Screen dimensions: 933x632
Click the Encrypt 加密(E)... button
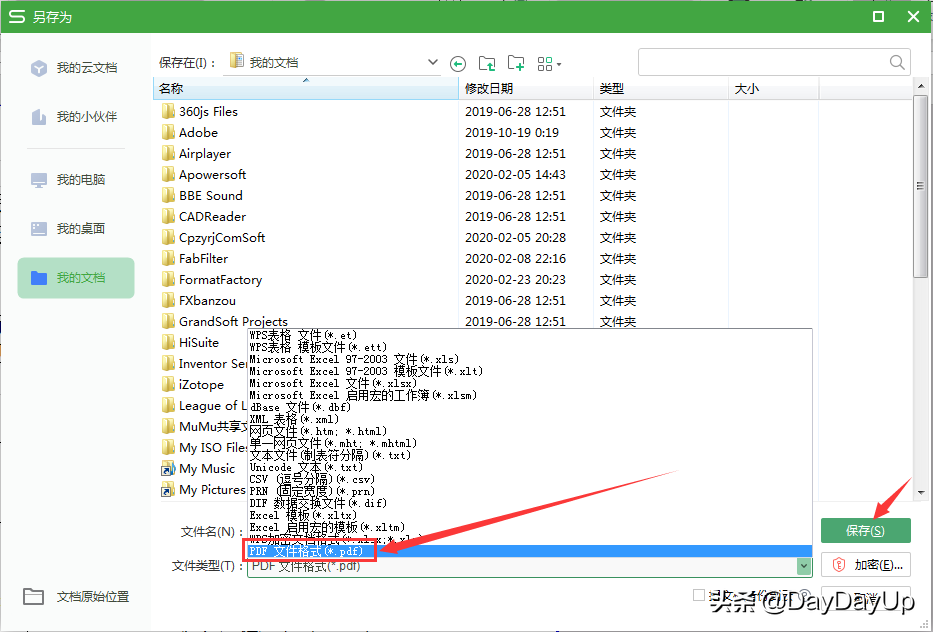tap(865, 565)
